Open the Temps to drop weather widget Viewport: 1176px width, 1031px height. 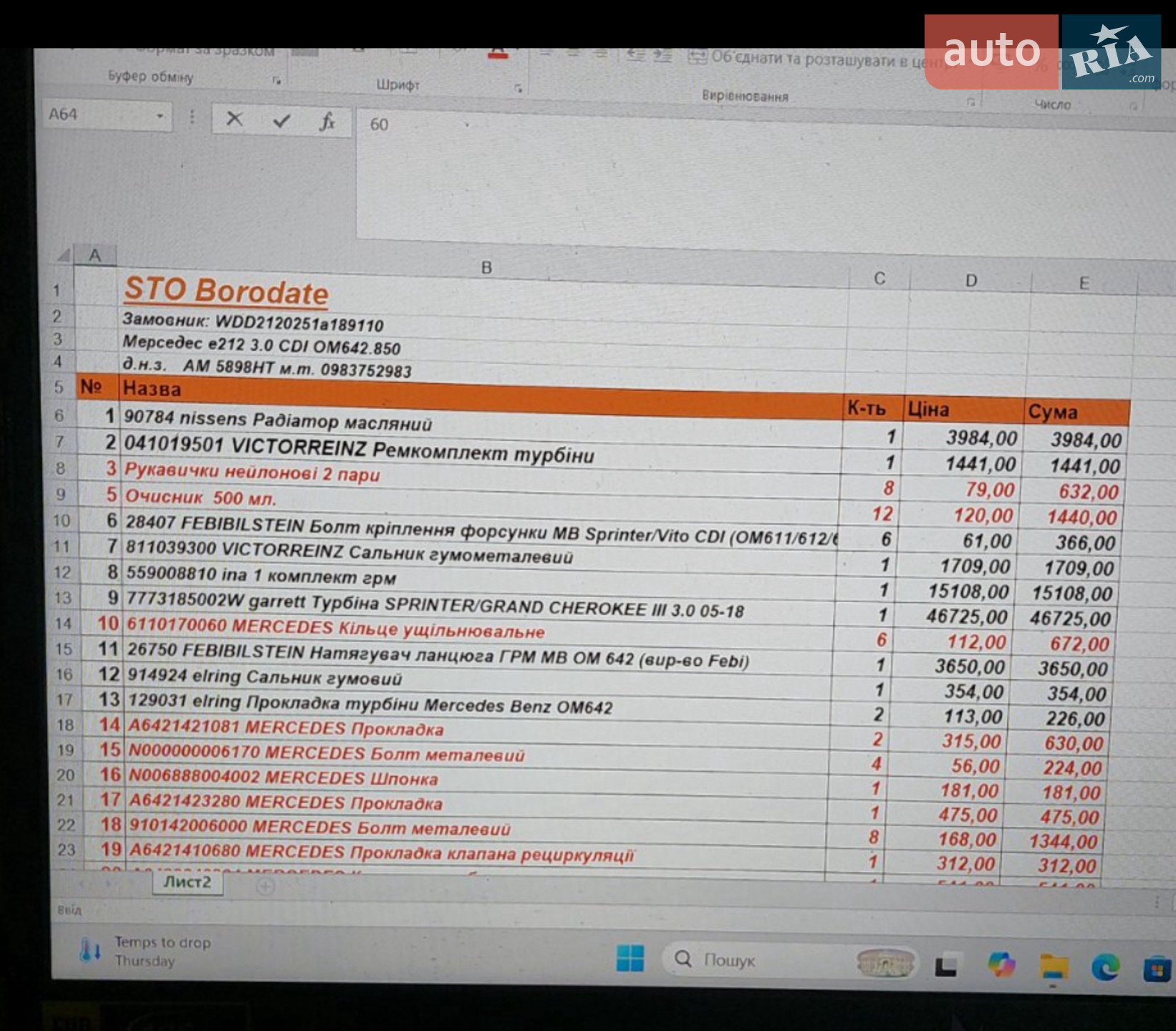point(146,952)
